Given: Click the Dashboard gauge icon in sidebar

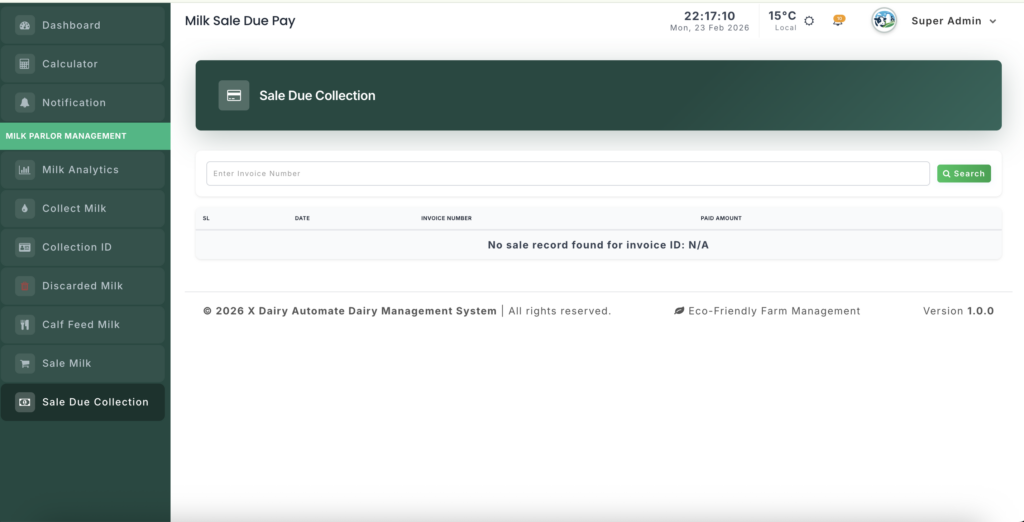Looking at the screenshot, I should (x=25, y=25).
